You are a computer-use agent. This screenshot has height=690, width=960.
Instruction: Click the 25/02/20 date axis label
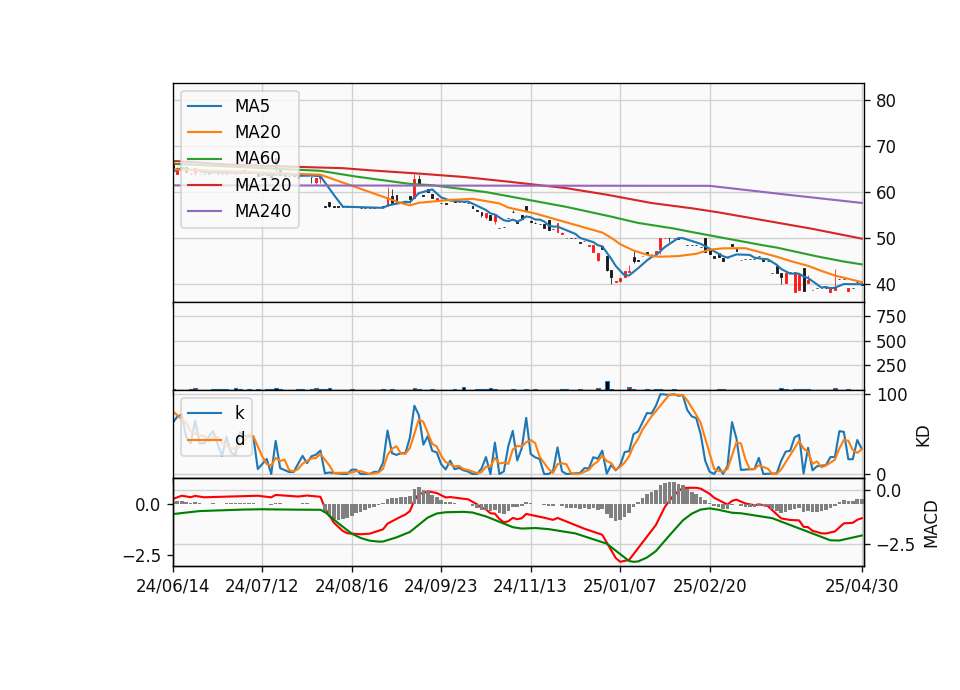pyautogui.click(x=710, y=586)
